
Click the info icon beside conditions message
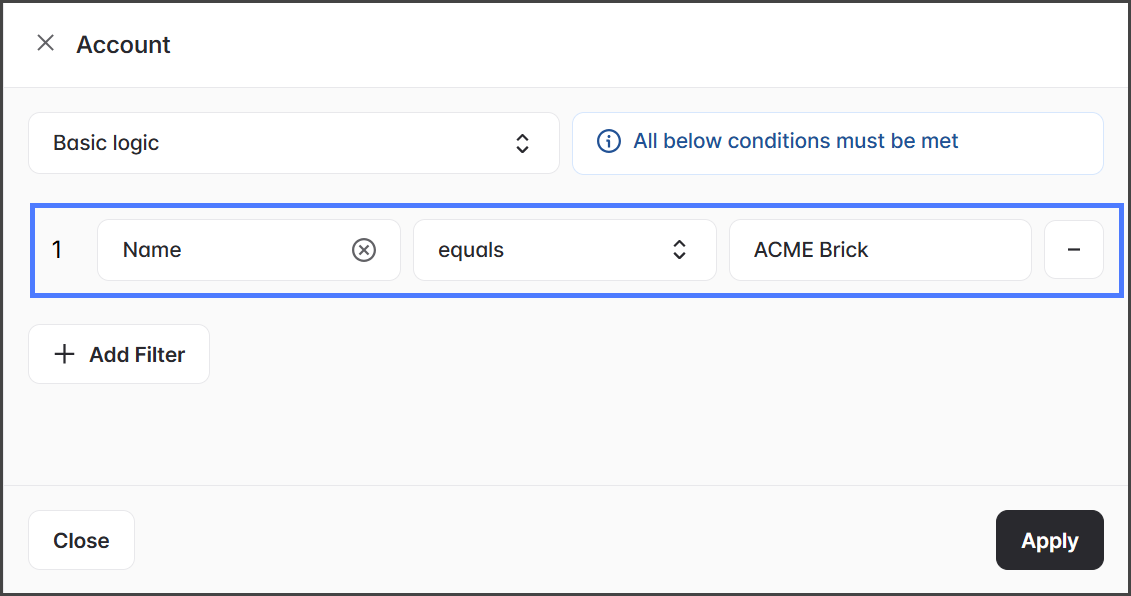608,142
